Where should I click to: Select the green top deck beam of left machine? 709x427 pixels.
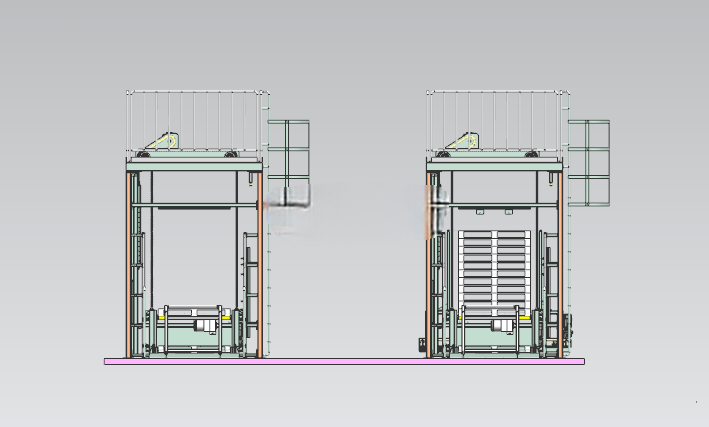pos(194,165)
